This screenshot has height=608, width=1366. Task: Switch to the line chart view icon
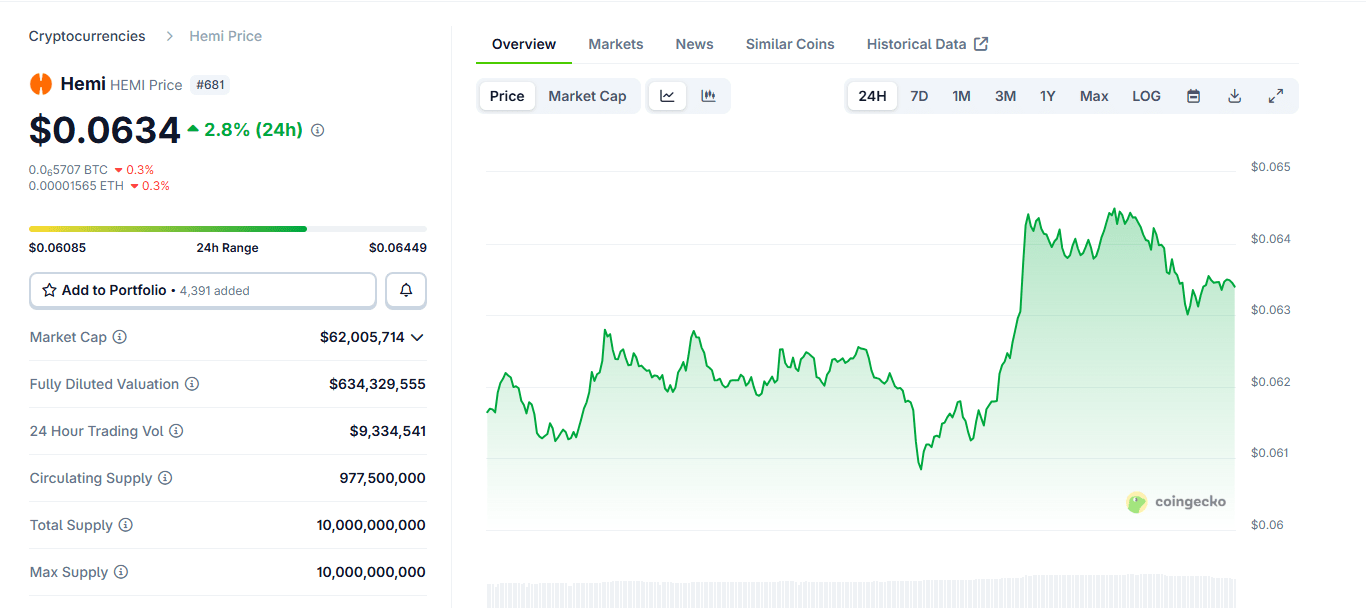point(667,96)
